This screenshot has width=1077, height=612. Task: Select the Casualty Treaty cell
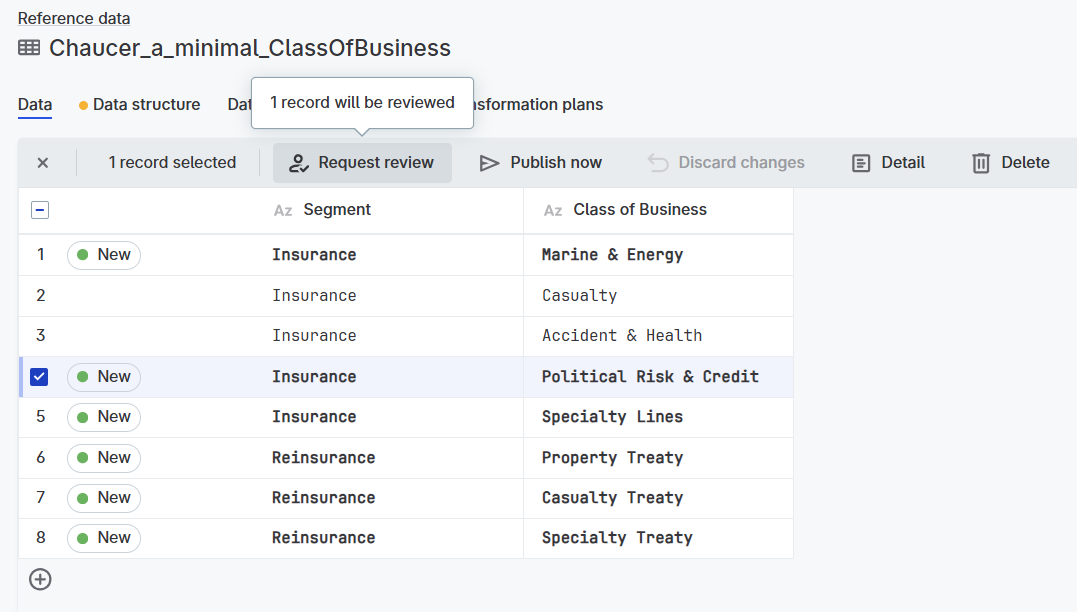pyautogui.click(x=612, y=498)
